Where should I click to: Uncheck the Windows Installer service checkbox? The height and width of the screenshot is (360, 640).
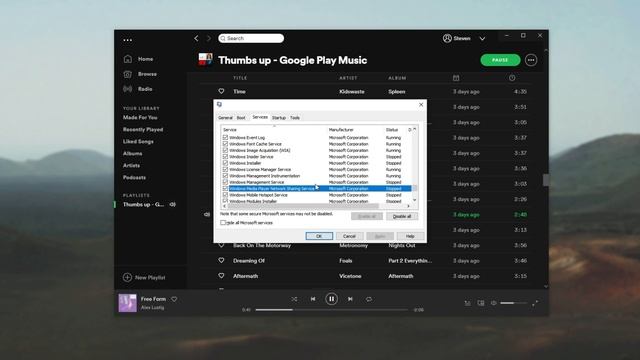tap(225, 163)
